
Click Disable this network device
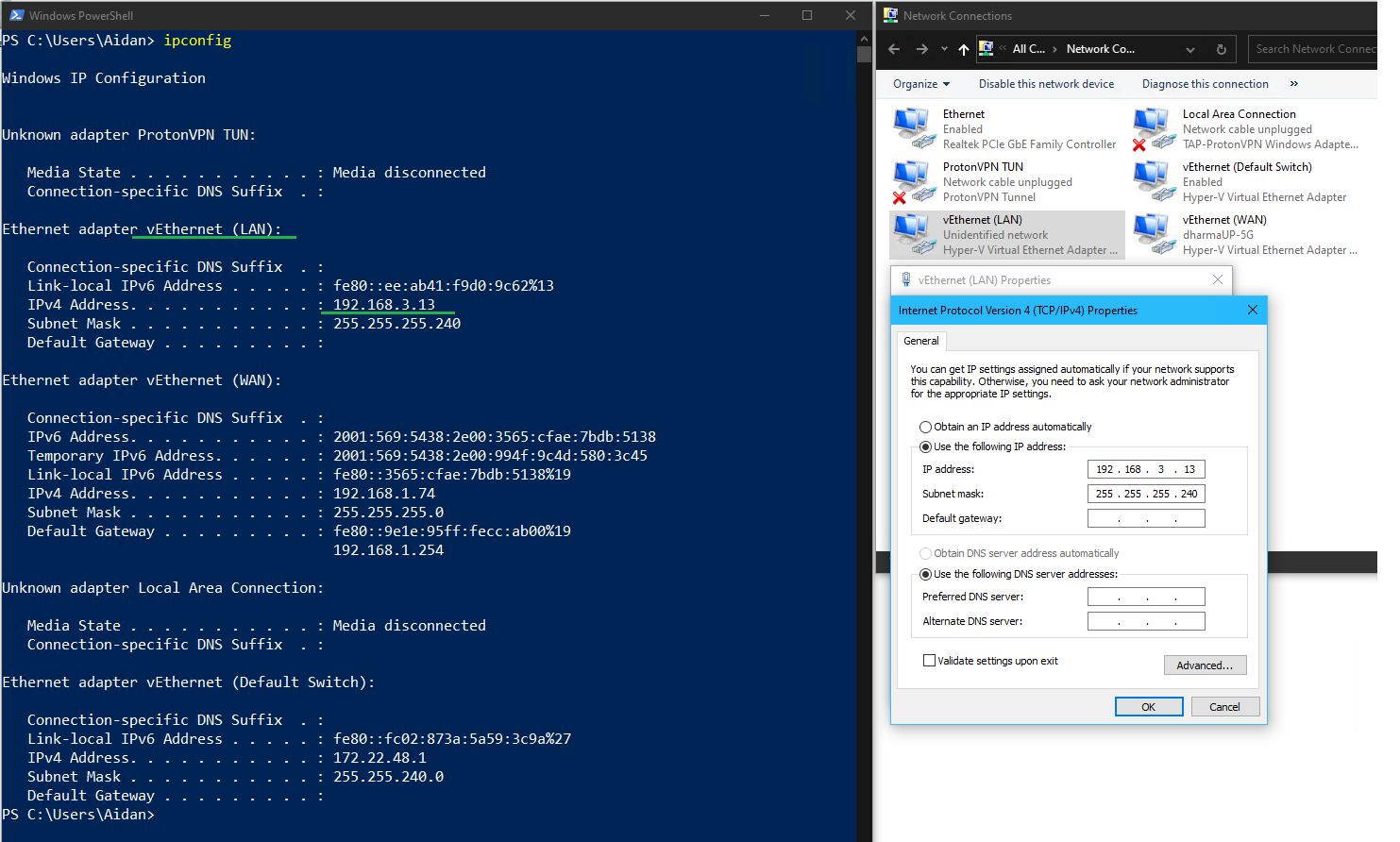coord(1046,84)
